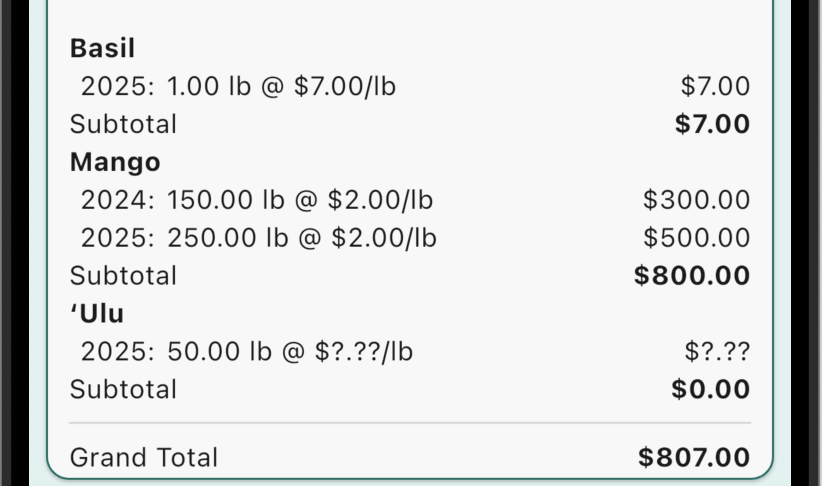825x486 pixels.
Task: Select the Basil 2025 1.00 lb line
Action: (238, 87)
